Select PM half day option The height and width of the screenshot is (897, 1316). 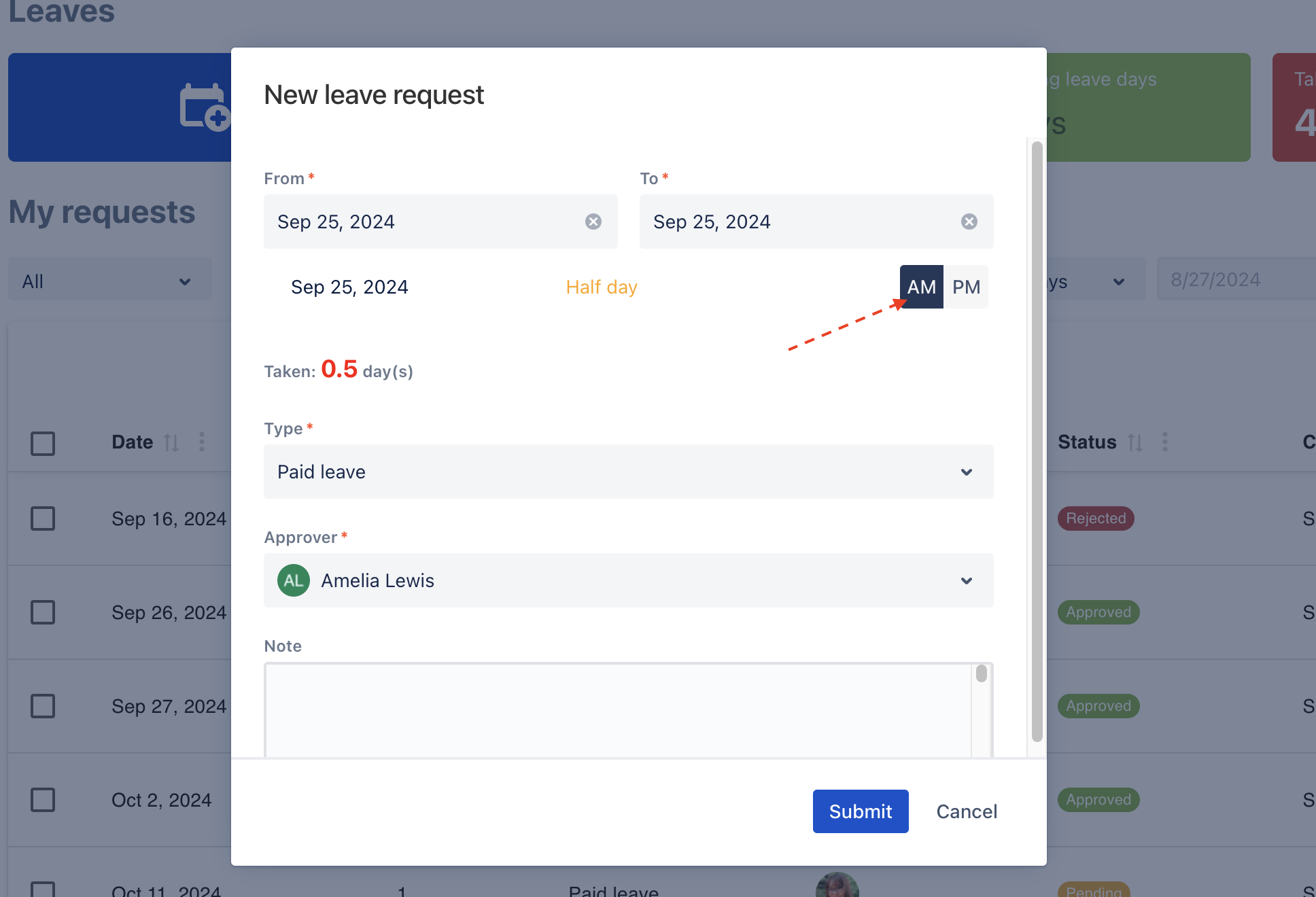(x=966, y=287)
